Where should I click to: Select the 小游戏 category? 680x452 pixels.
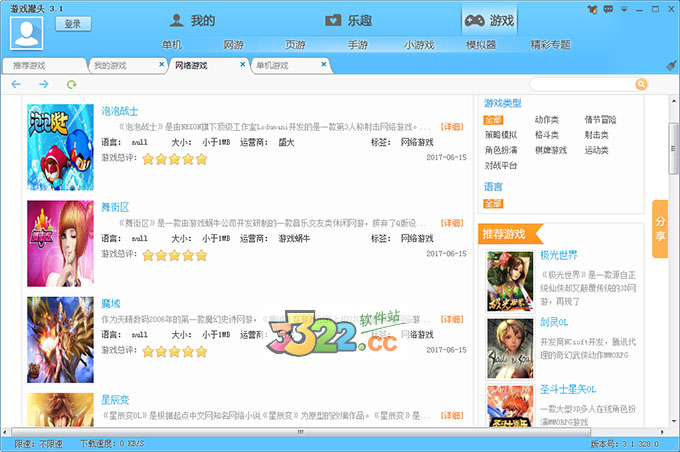tap(419, 45)
